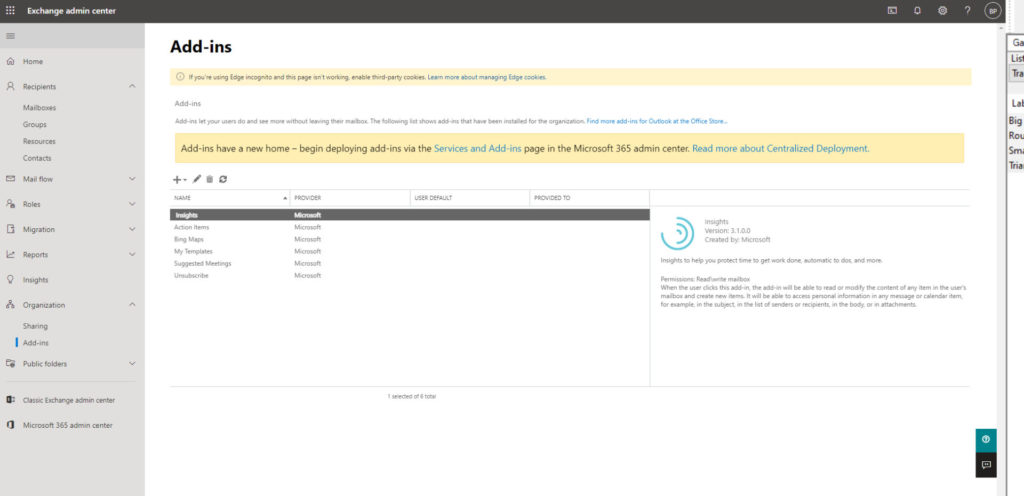The image size is (1024, 496).
Task: Open the settings gear icon
Action: pyautogui.click(x=942, y=10)
